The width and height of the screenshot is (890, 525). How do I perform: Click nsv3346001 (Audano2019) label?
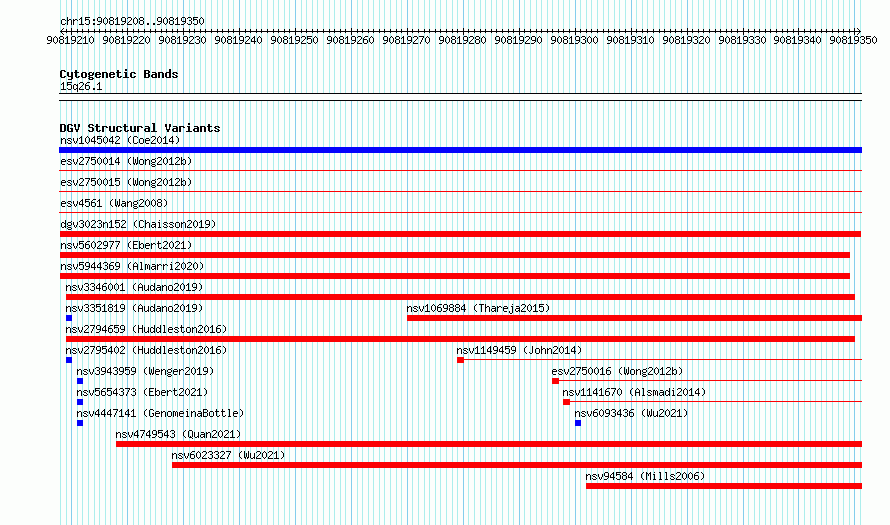coord(134,287)
